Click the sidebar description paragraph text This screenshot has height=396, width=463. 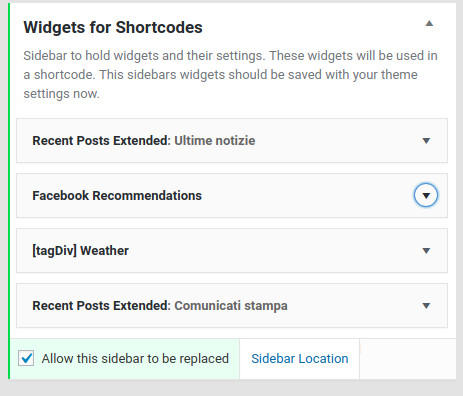tap(230, 75)
